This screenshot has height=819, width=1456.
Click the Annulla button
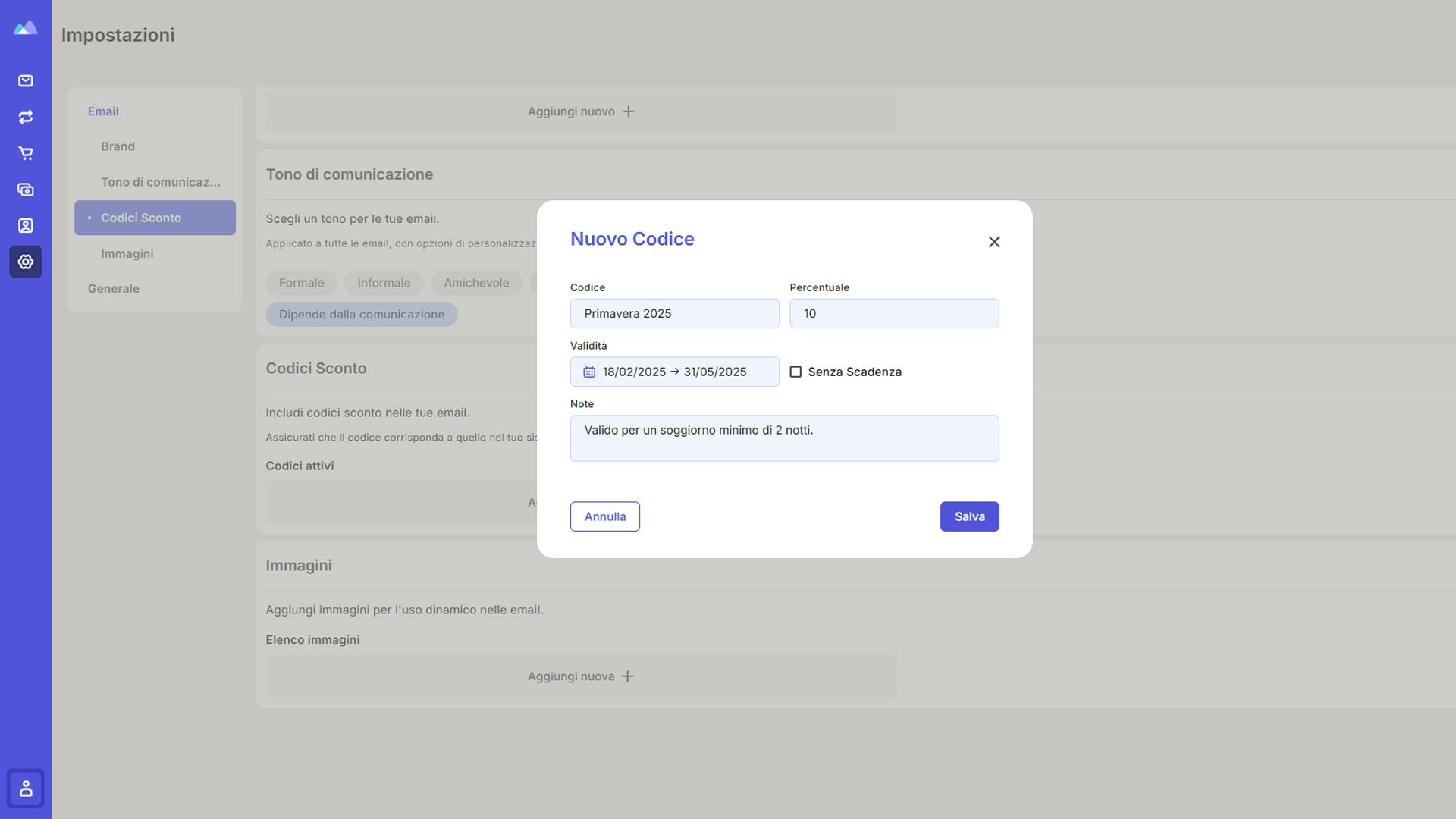pos(604,516)
